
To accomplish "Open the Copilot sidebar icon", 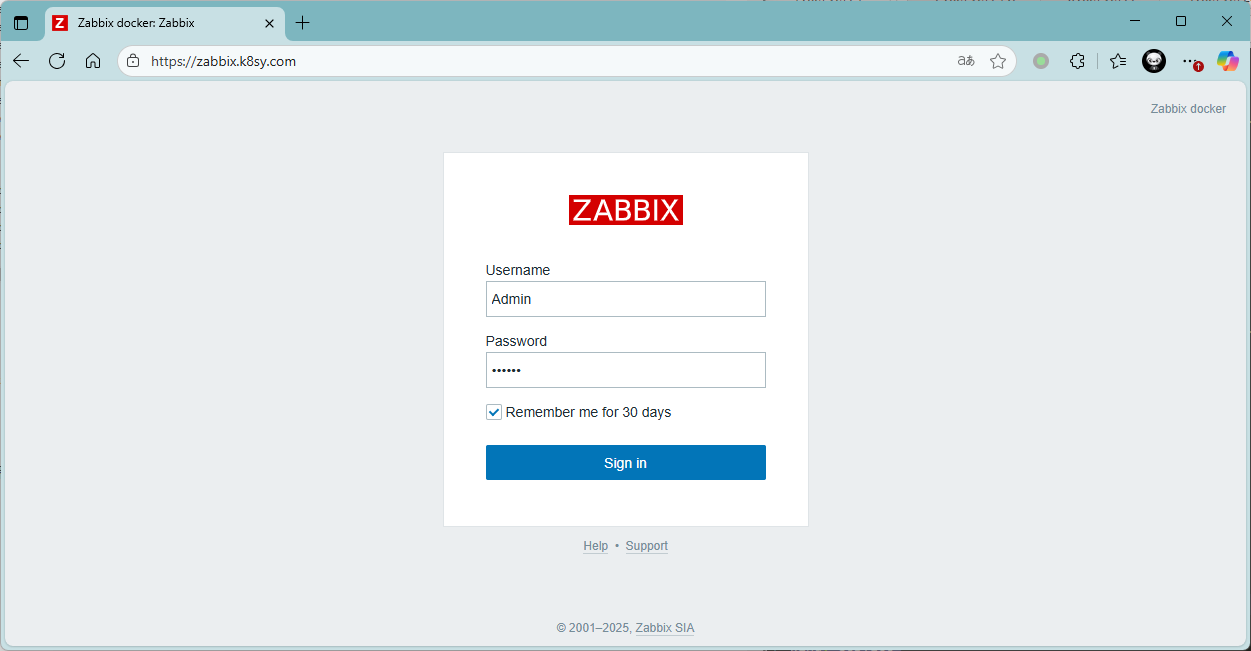I will coord(1227,61).
